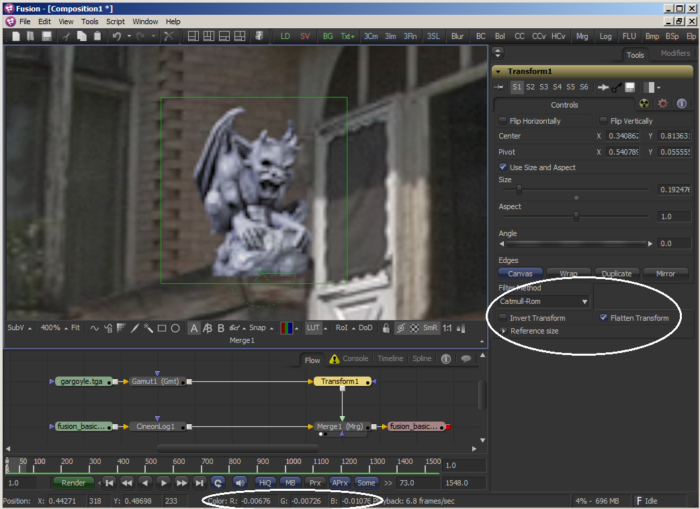This screenshot has width=700, height=509.
Task: Open the 400% zoom dropdown
Action: (54, 328)
